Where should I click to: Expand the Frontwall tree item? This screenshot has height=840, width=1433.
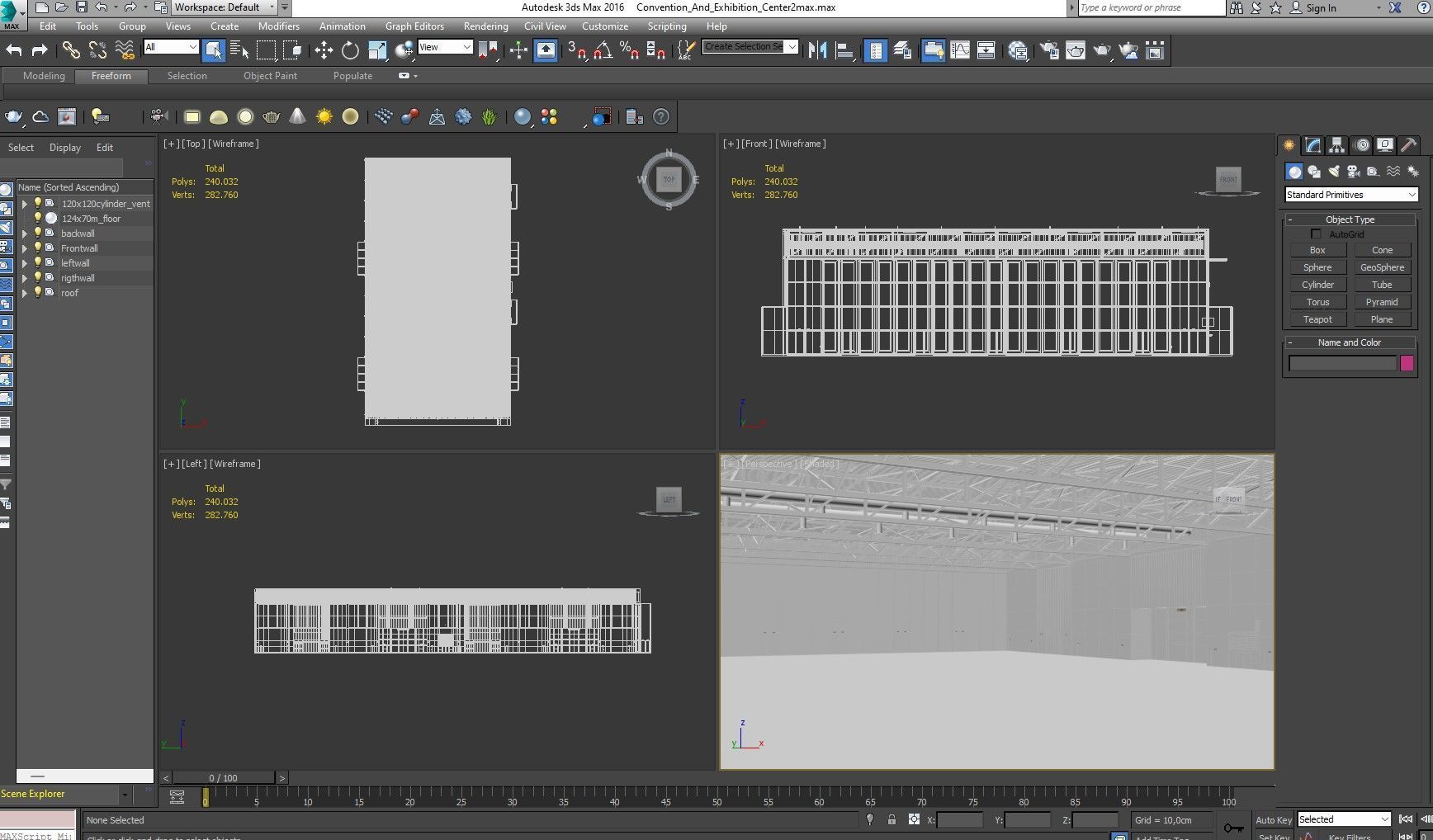tap(25, 248)
